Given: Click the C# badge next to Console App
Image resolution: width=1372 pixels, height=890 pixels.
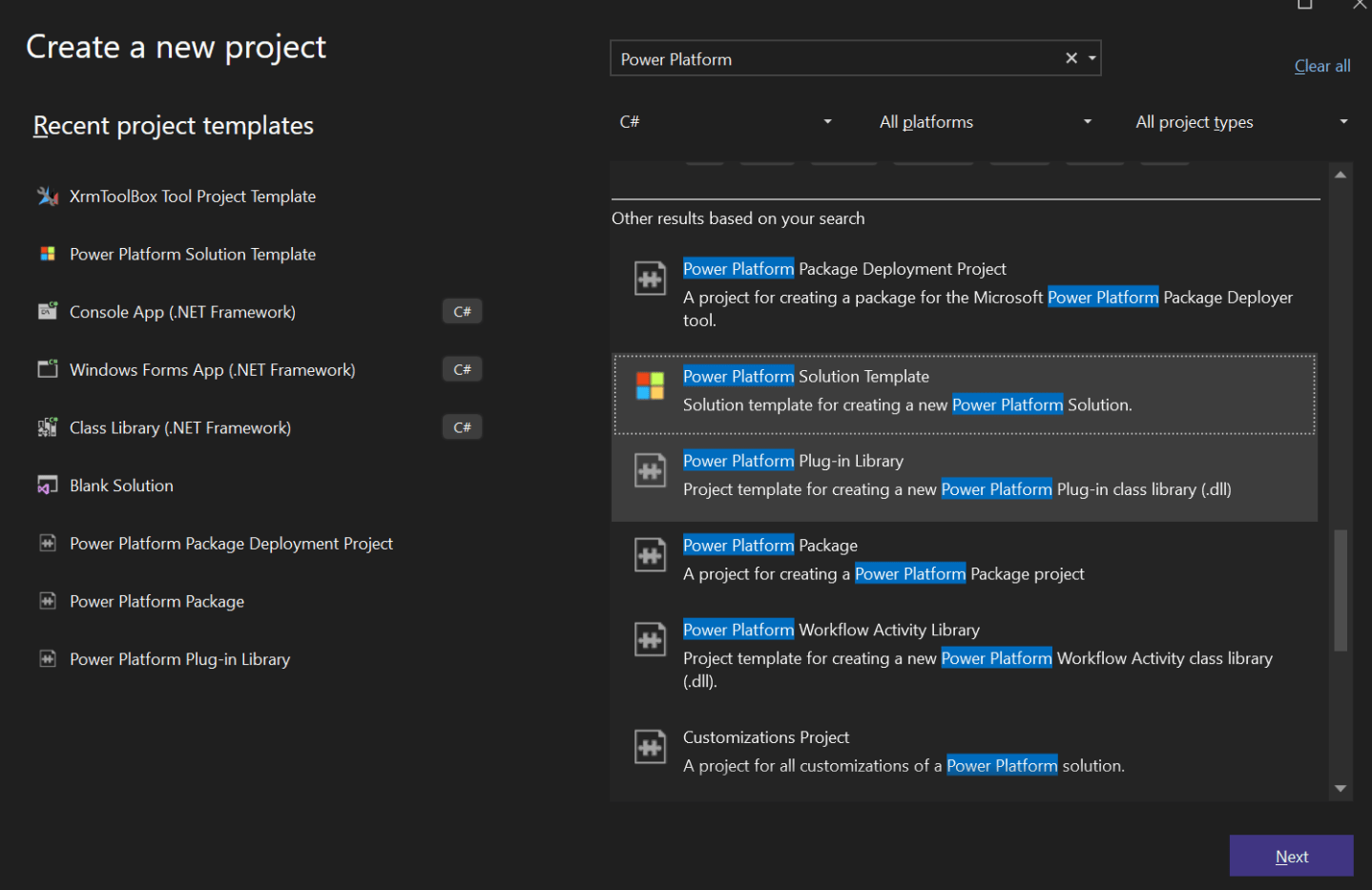Looking at the screenshot, I should click(462, 311).
